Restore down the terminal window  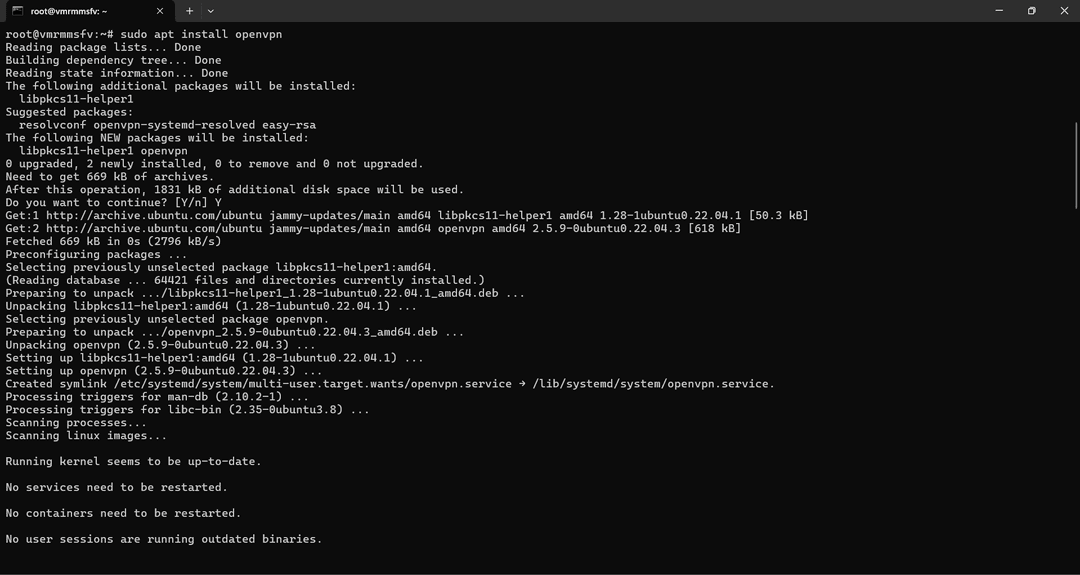[x=1031, y=11]
